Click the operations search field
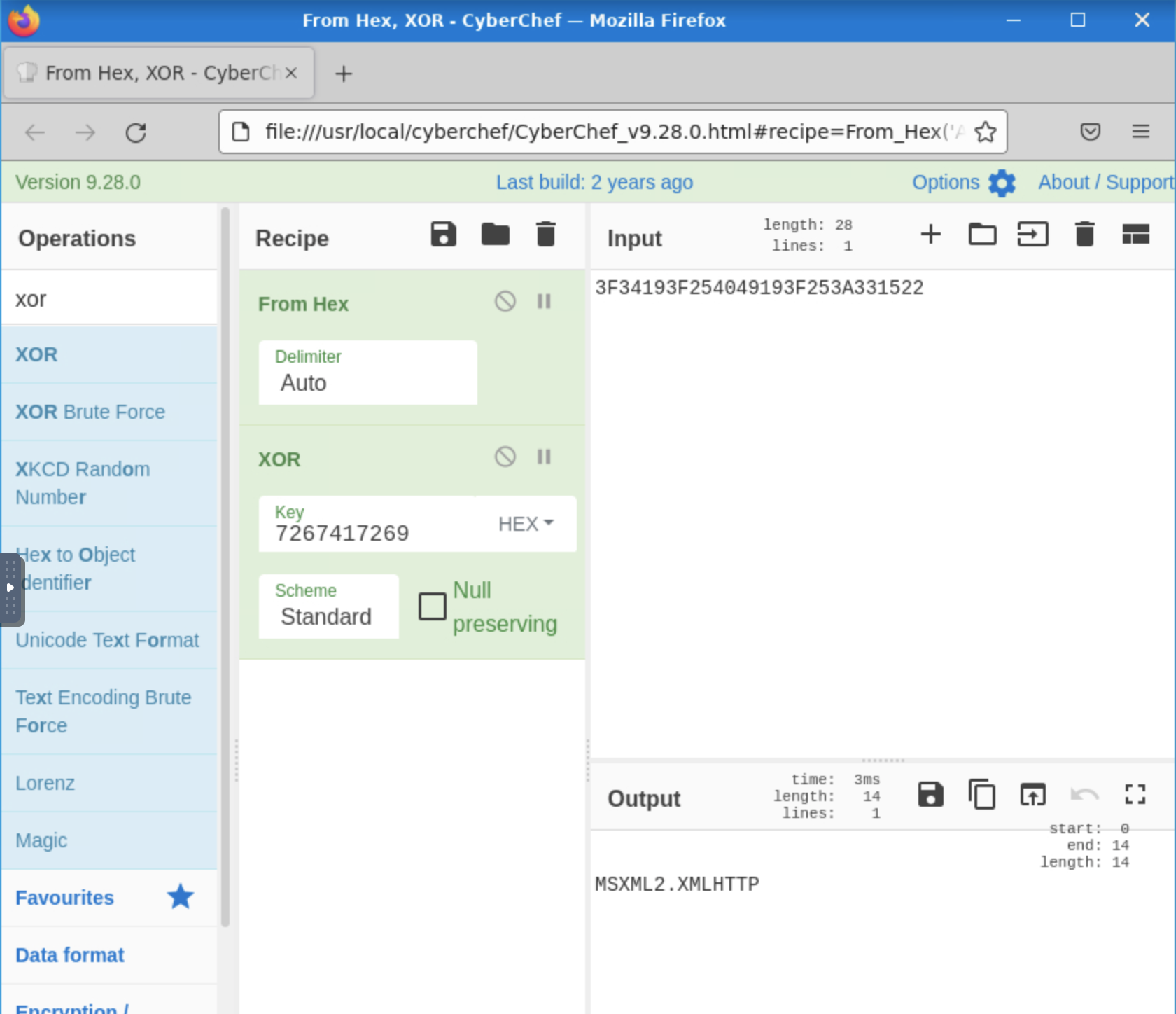 110,299
